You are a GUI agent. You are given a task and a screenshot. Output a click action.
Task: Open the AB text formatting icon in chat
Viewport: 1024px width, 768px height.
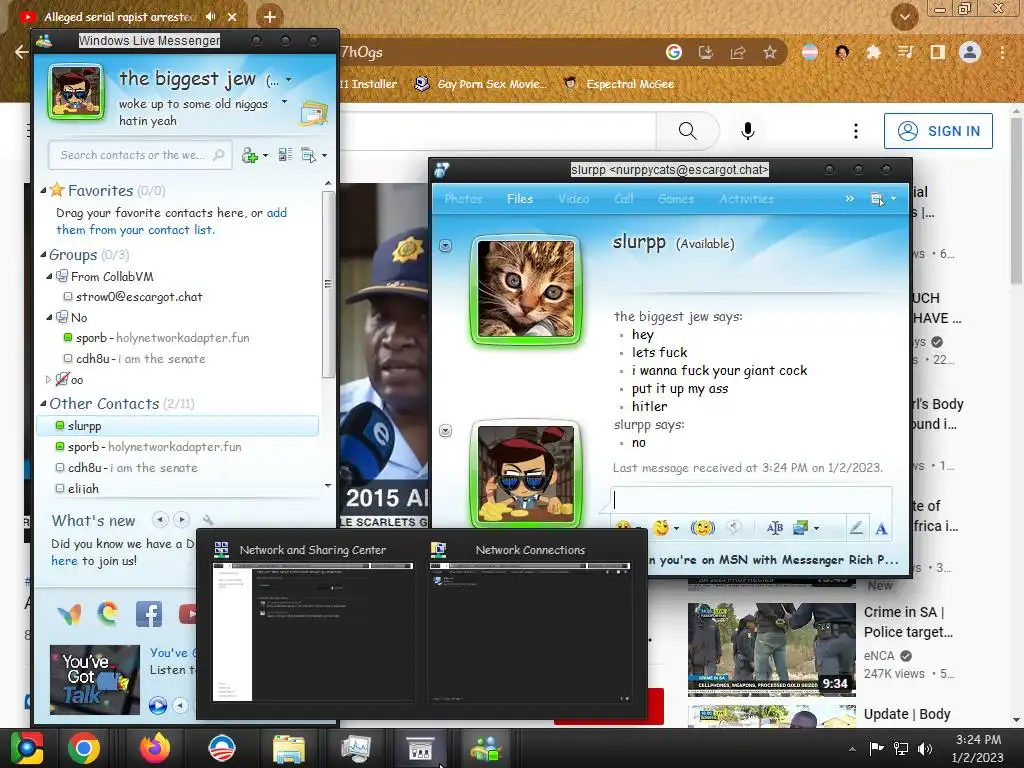(775, 528)
